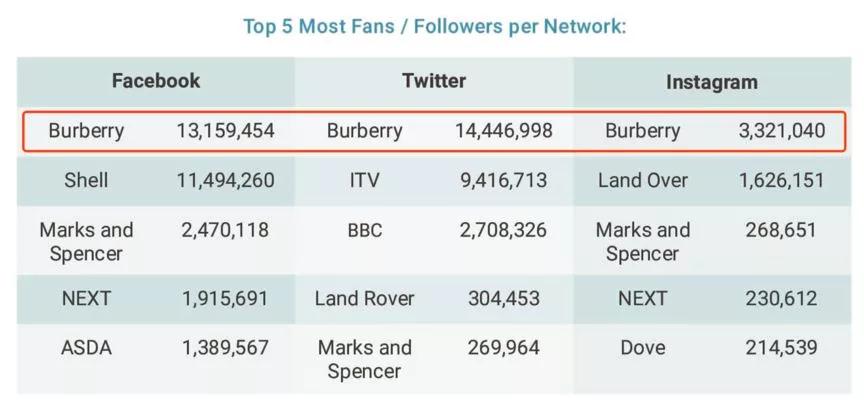Screen dimensions: 864x410
Task: Click the Twitter column header
Action: (434, 81)
